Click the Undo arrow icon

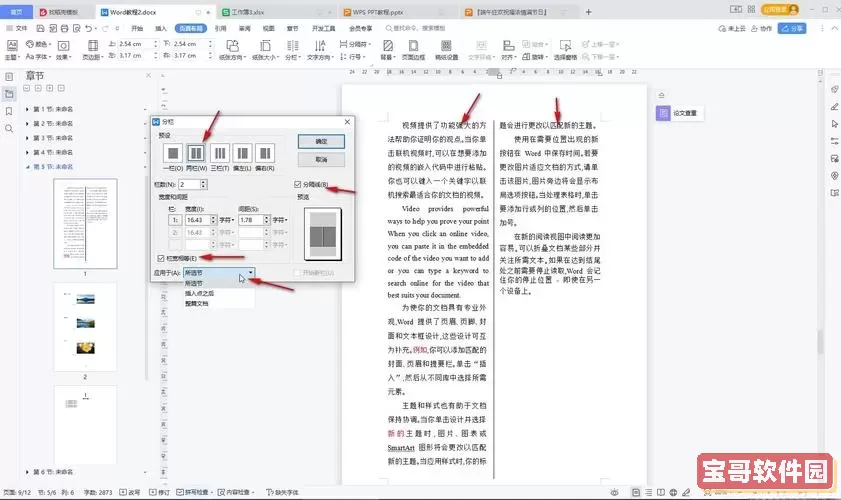[x=88, y=28]
